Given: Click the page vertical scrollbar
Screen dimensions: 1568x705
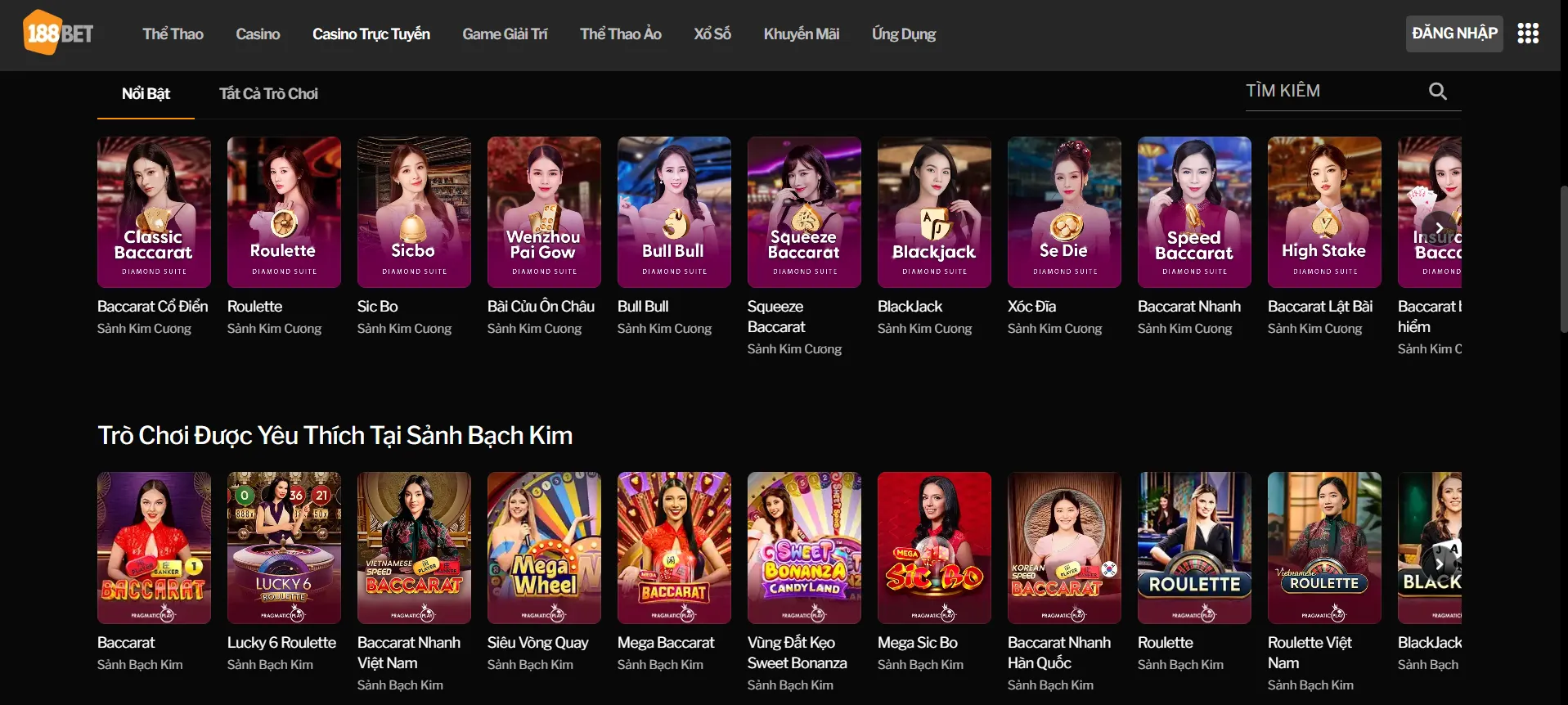Looking at the screenshot, I should tap(1563, 258).
